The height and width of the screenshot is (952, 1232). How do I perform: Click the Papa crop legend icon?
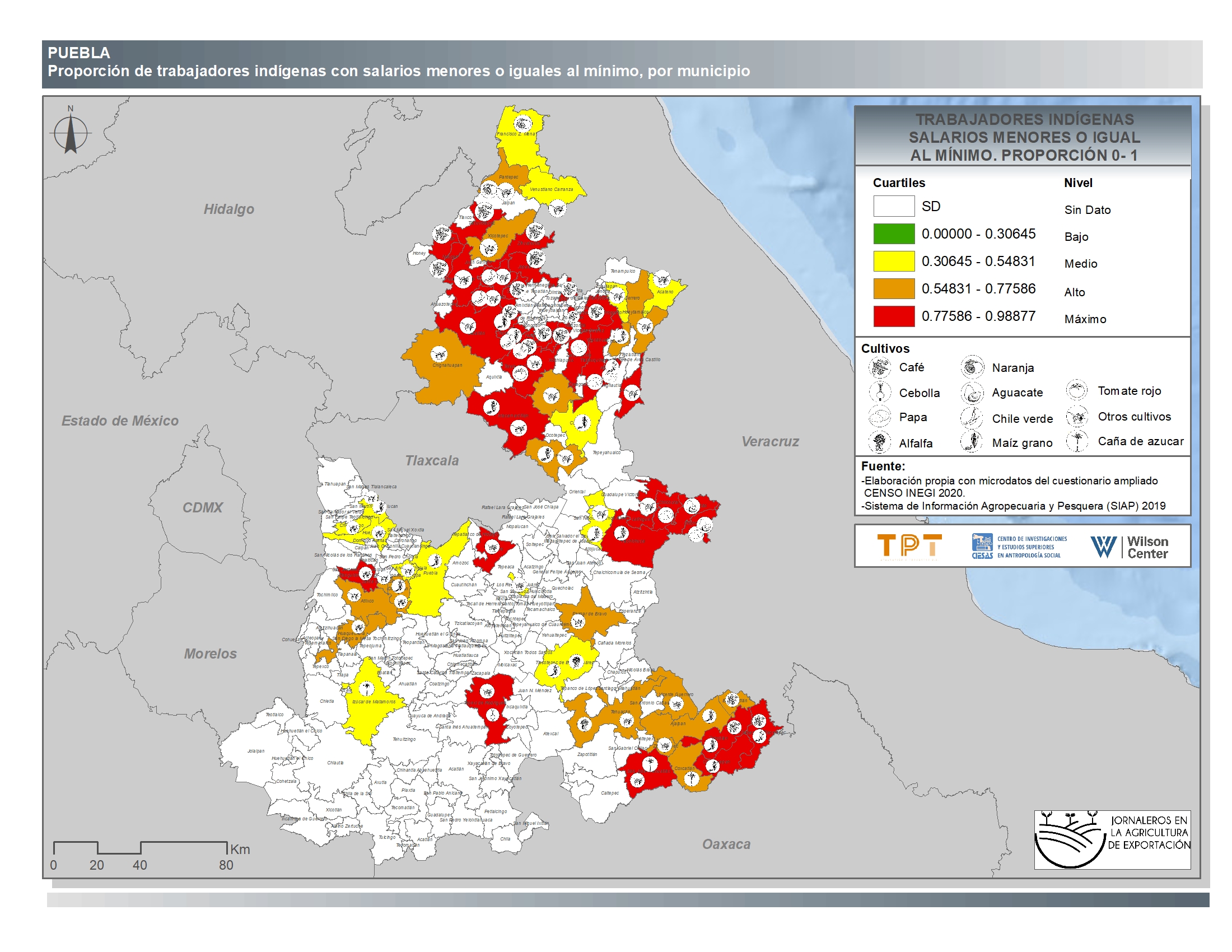879,417
